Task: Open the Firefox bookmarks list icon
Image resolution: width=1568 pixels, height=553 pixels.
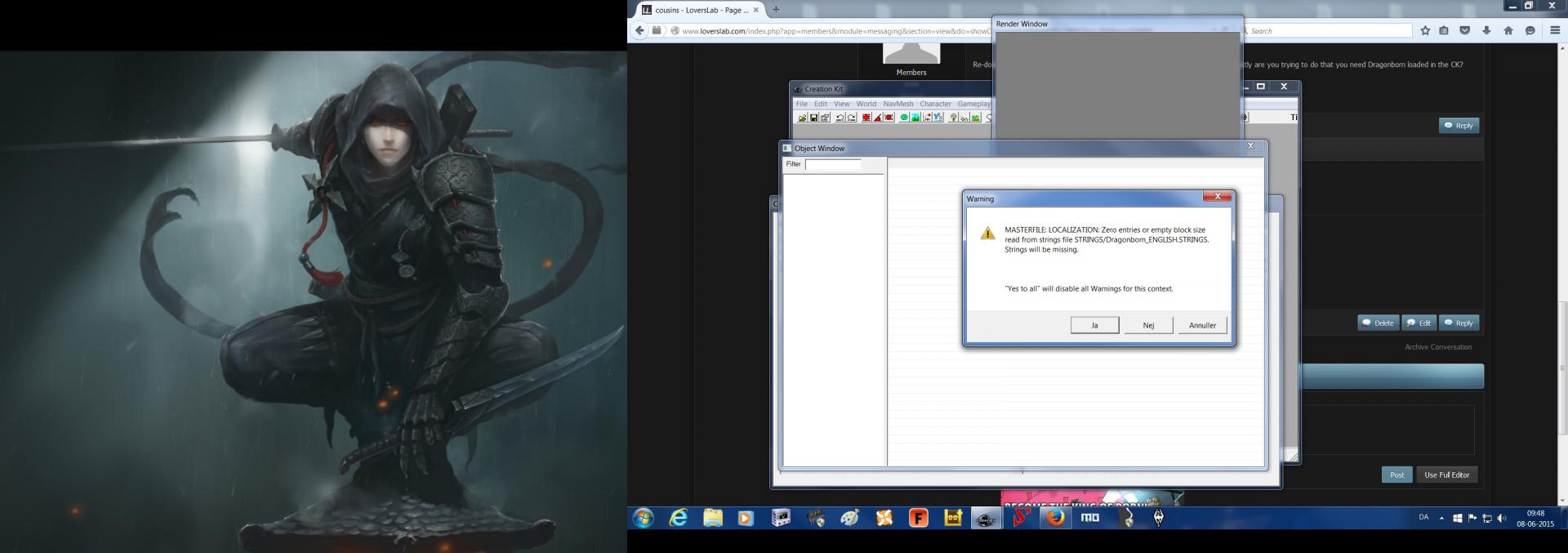Action: pos(1444,31)
